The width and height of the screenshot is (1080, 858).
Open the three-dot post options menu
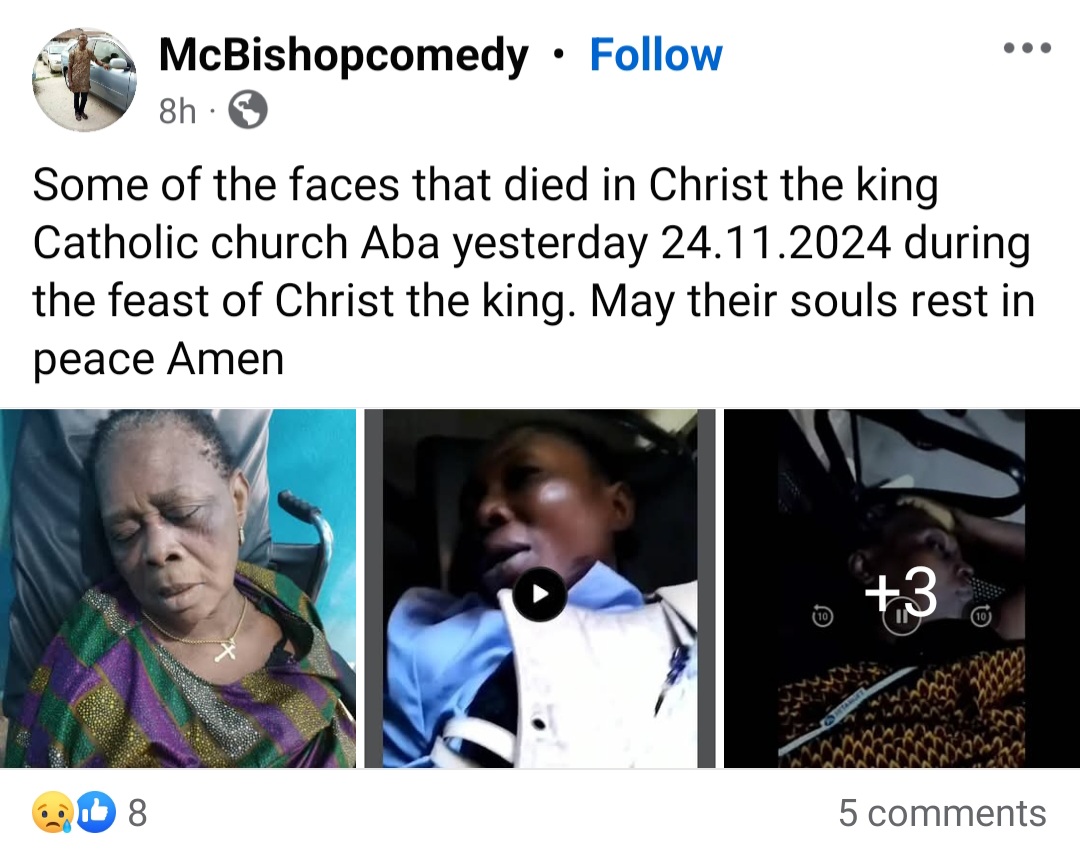tap(1027, 48)
